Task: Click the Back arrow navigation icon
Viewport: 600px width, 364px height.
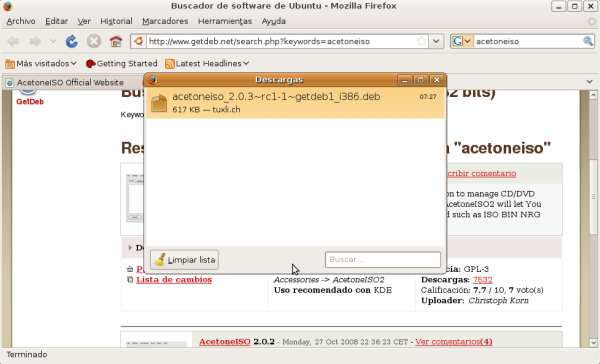Action: point(13,41)
